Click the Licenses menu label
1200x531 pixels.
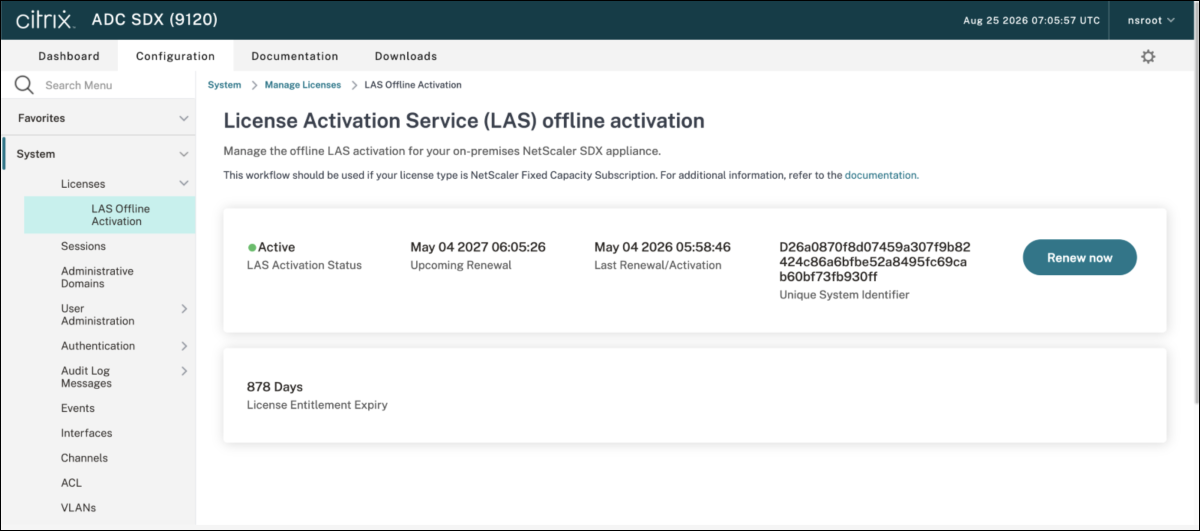(83, 184)
